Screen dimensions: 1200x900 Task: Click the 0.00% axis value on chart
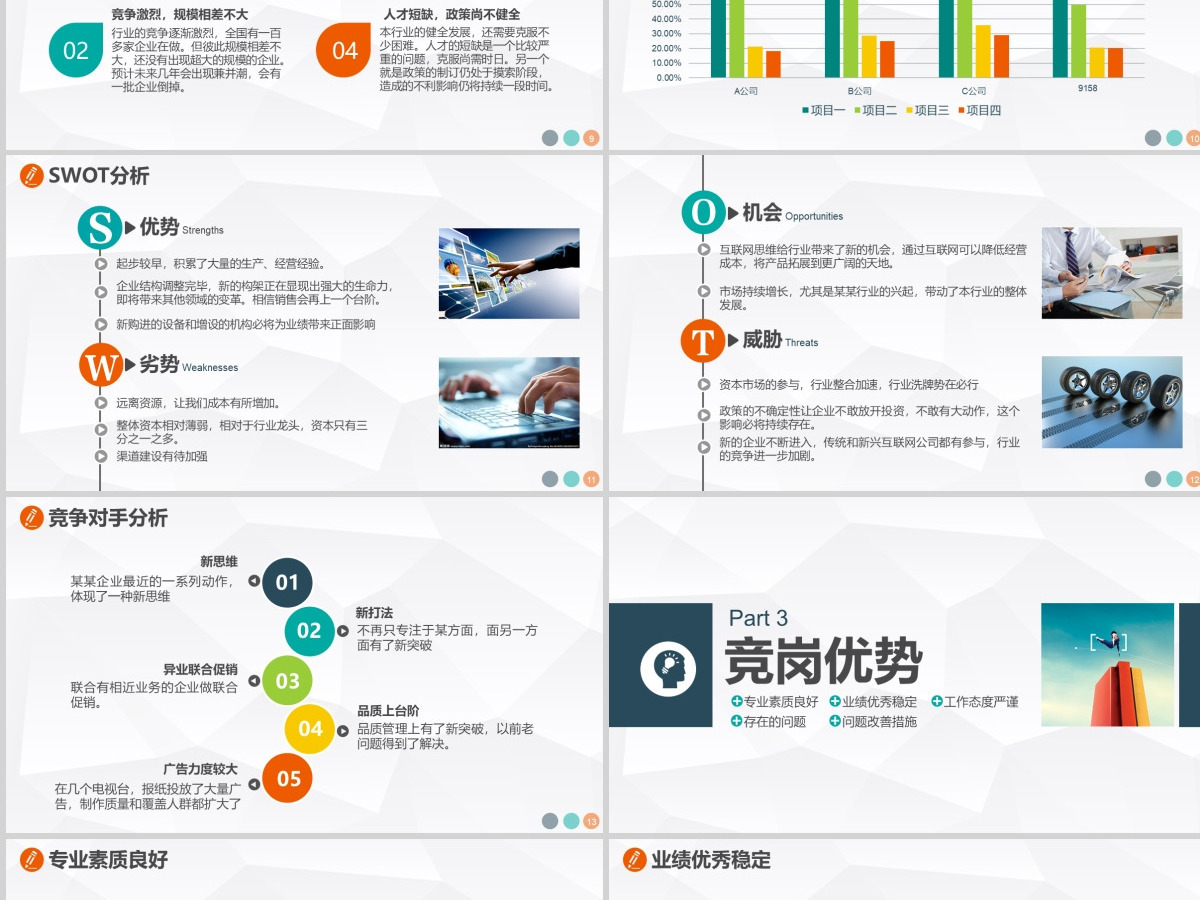[669, 77]
